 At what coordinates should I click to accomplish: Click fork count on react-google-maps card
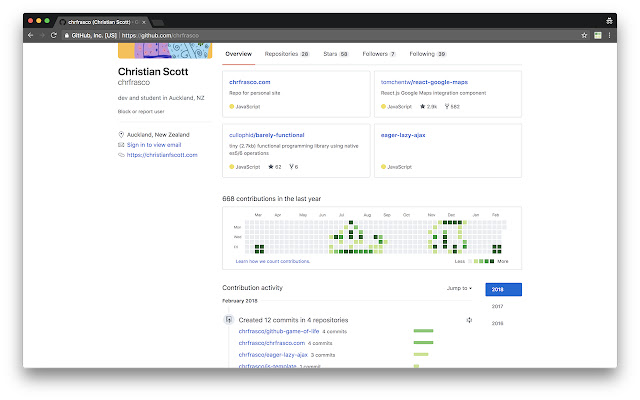452,107
